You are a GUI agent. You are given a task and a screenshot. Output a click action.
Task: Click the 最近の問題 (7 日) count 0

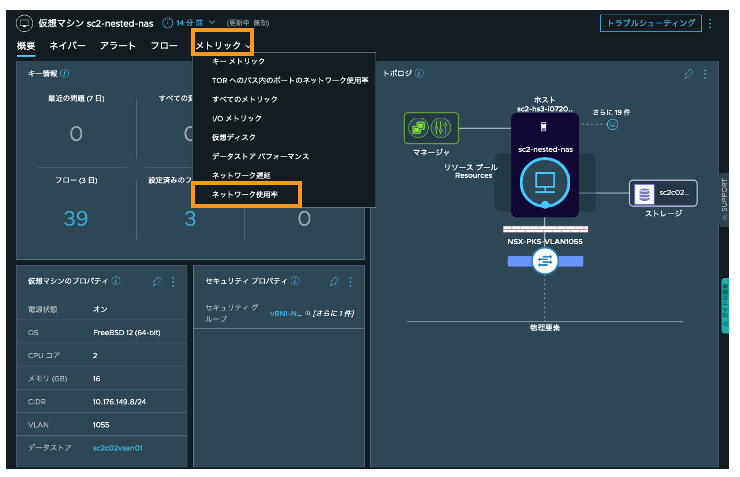point(76,134)
